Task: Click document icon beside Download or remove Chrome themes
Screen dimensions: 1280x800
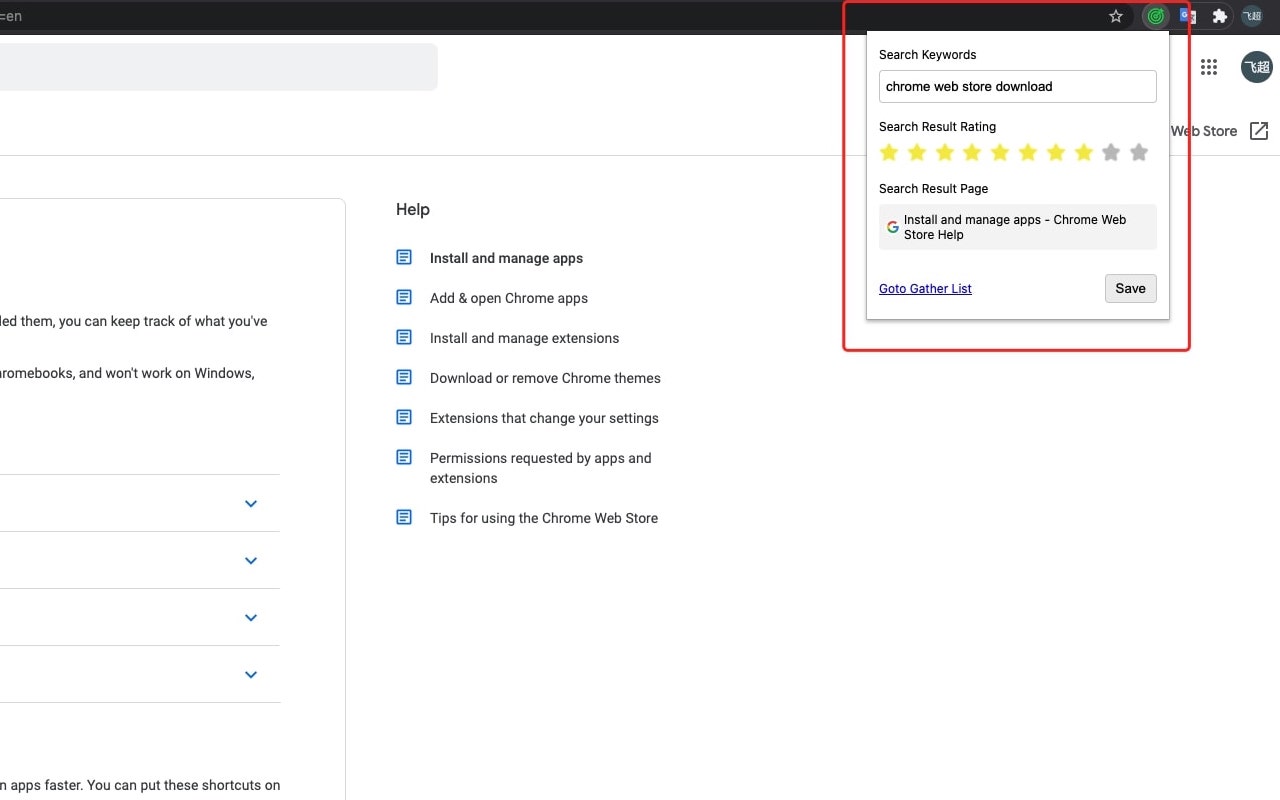Action: pos(404,377)
